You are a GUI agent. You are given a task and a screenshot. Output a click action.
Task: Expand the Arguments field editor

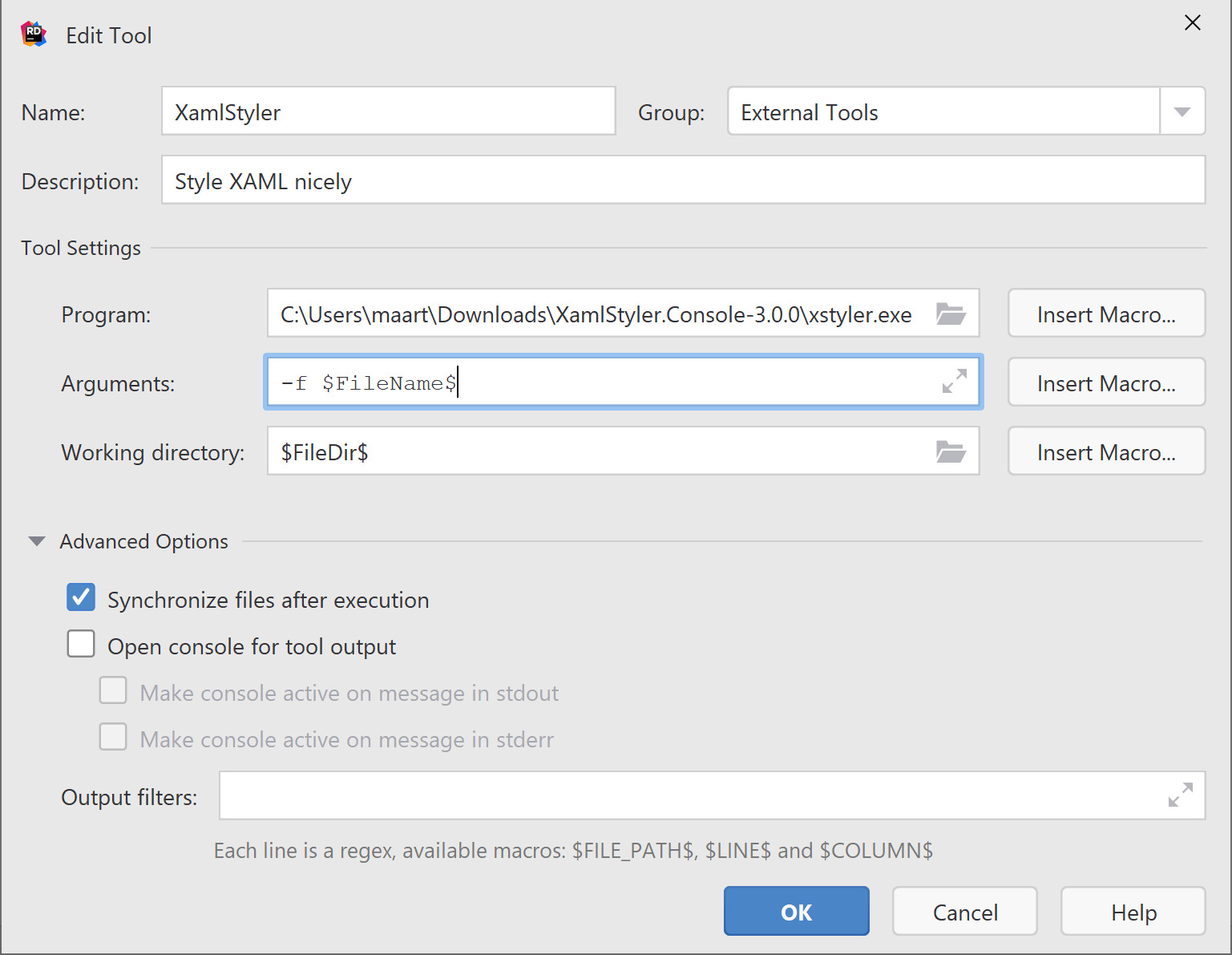tap(954, 381)
